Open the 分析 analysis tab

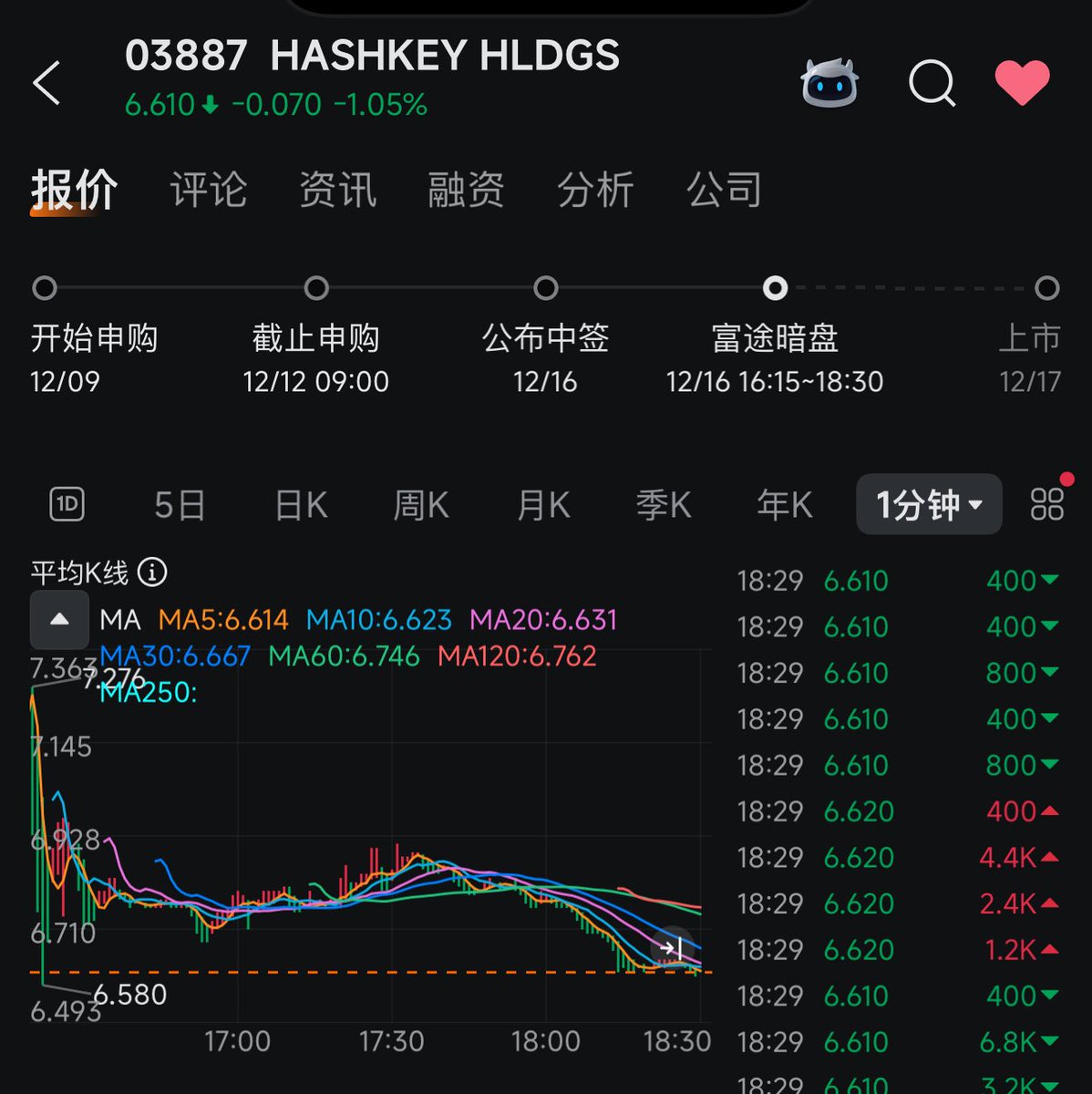point(596,190)
